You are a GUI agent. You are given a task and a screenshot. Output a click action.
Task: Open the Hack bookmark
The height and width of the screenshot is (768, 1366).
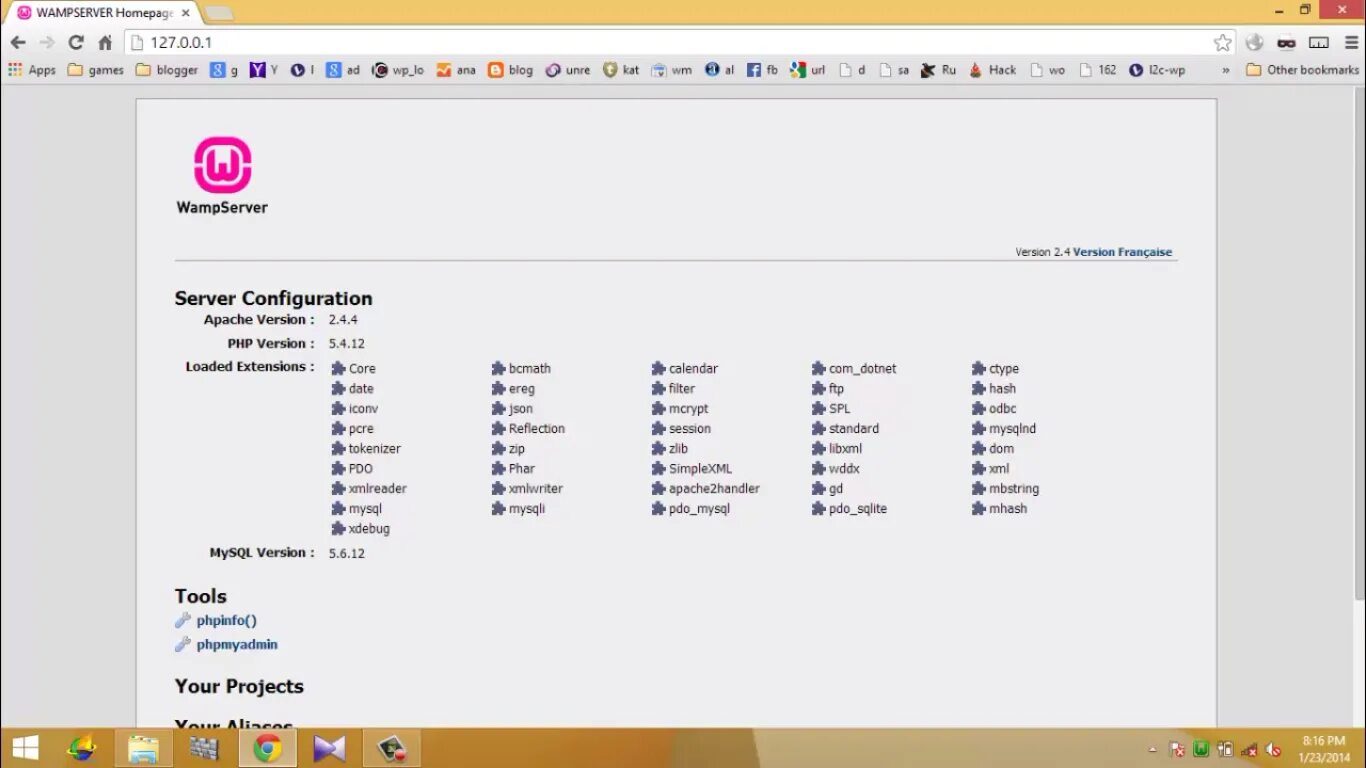pyautogui.click(x=993, y=70)
